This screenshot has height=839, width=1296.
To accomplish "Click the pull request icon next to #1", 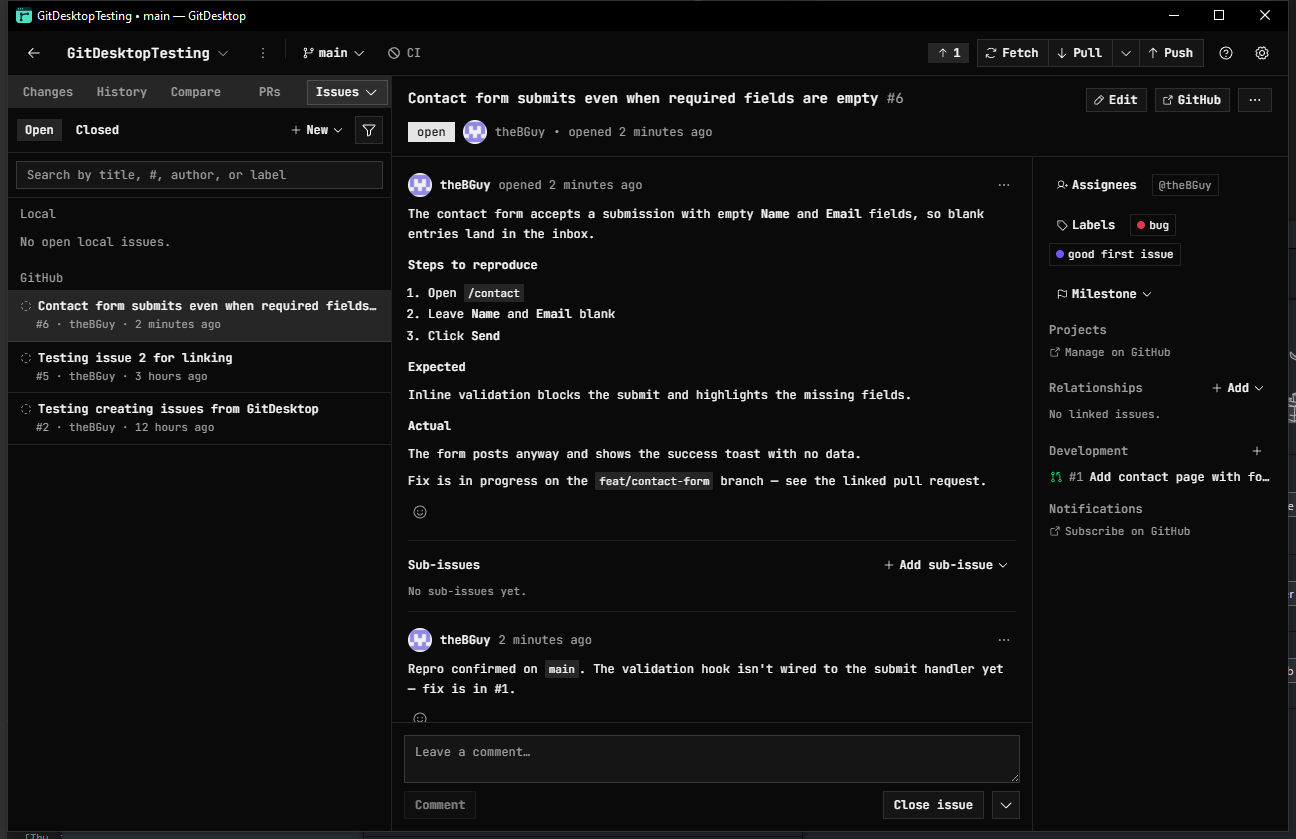I will [1056, 478].
